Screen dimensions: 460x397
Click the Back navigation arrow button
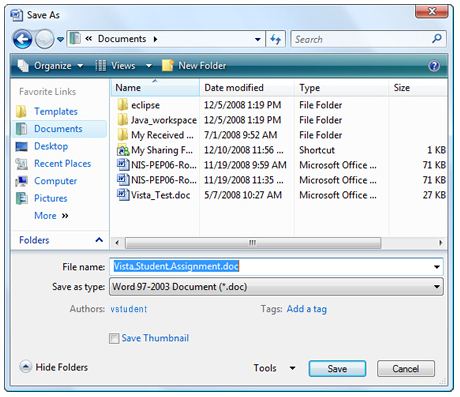point(22,39)
